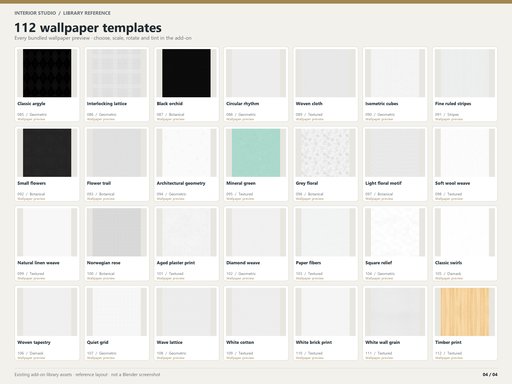
Task: Click the "Classic swirls" title text
Action: pos(448,263)
